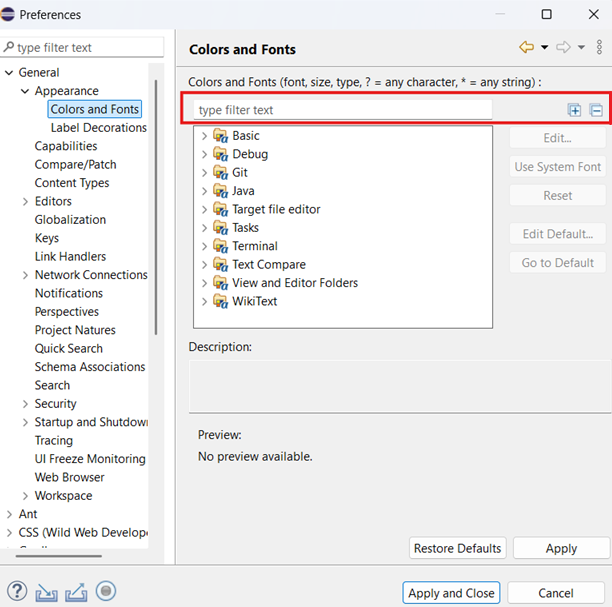This screenshot has height=607, width=612.
Task: Click the Edit Default... button
Action: tap(557, 234)
